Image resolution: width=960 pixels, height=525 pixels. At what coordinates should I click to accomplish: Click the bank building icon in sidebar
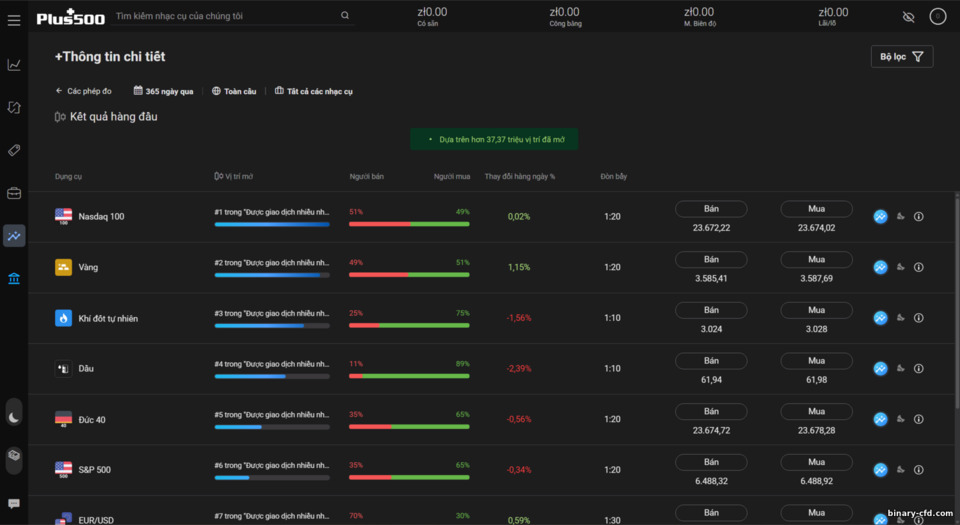[x=14, y=278]
